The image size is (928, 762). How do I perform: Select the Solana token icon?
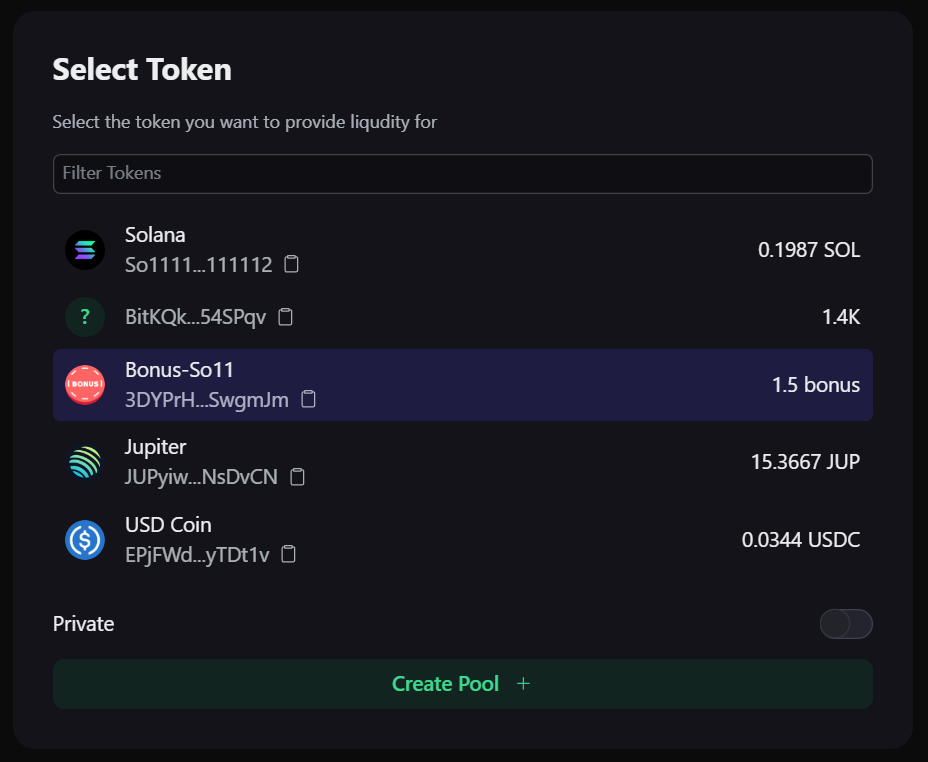coord(85,249)
